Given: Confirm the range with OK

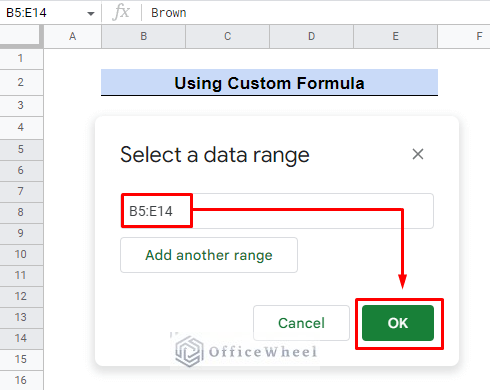Looking at the screenshot, I should pyautogui.click(x=398, y=323).
